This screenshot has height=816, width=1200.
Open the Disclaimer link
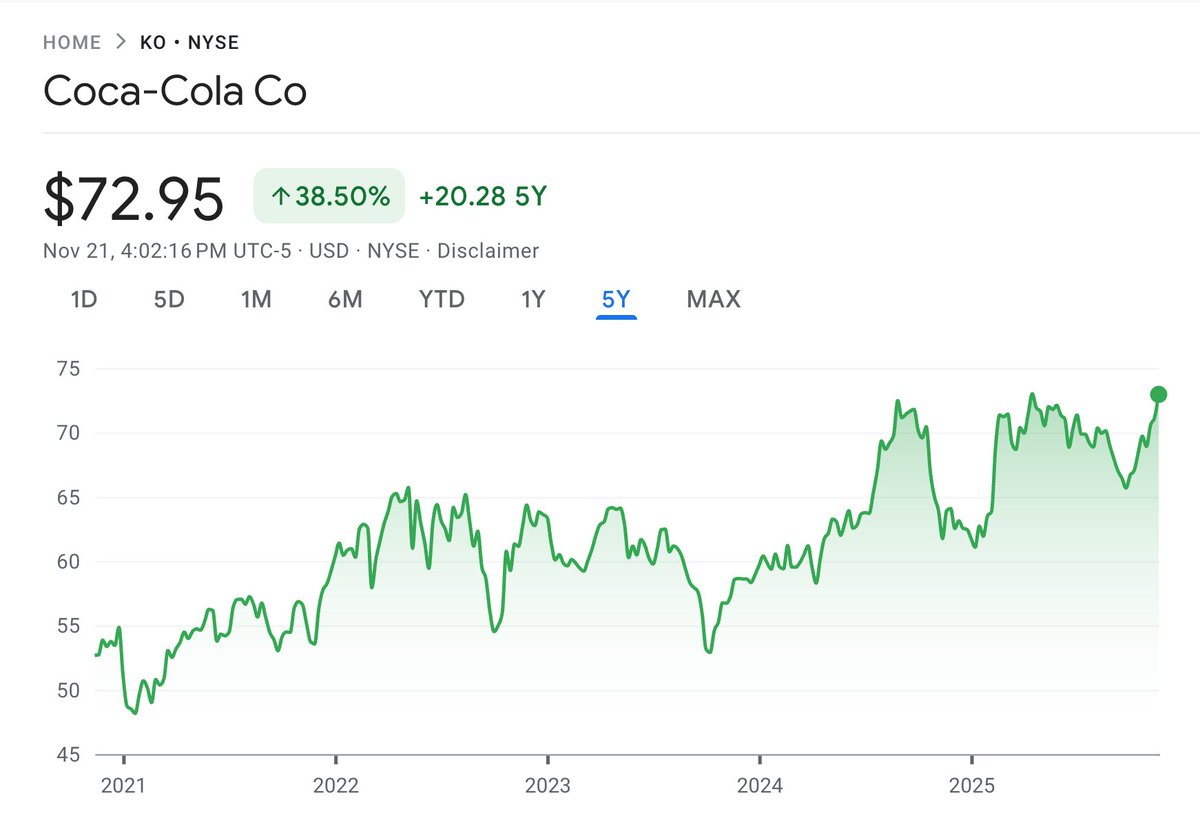click(488, 251)
